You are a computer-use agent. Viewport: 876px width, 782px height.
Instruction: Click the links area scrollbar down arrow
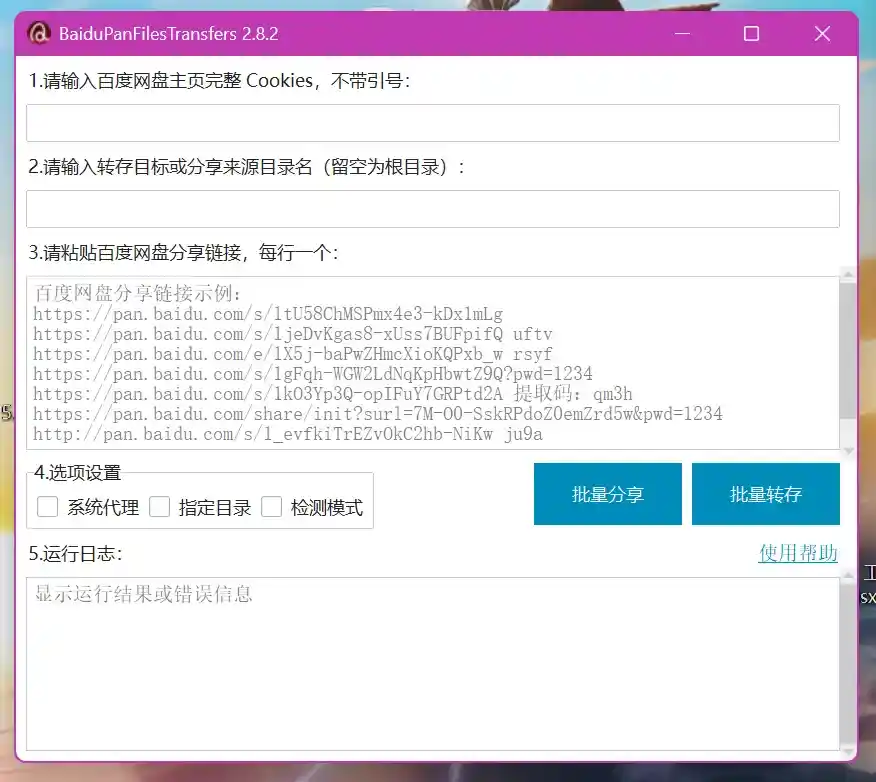click(848, 451)
